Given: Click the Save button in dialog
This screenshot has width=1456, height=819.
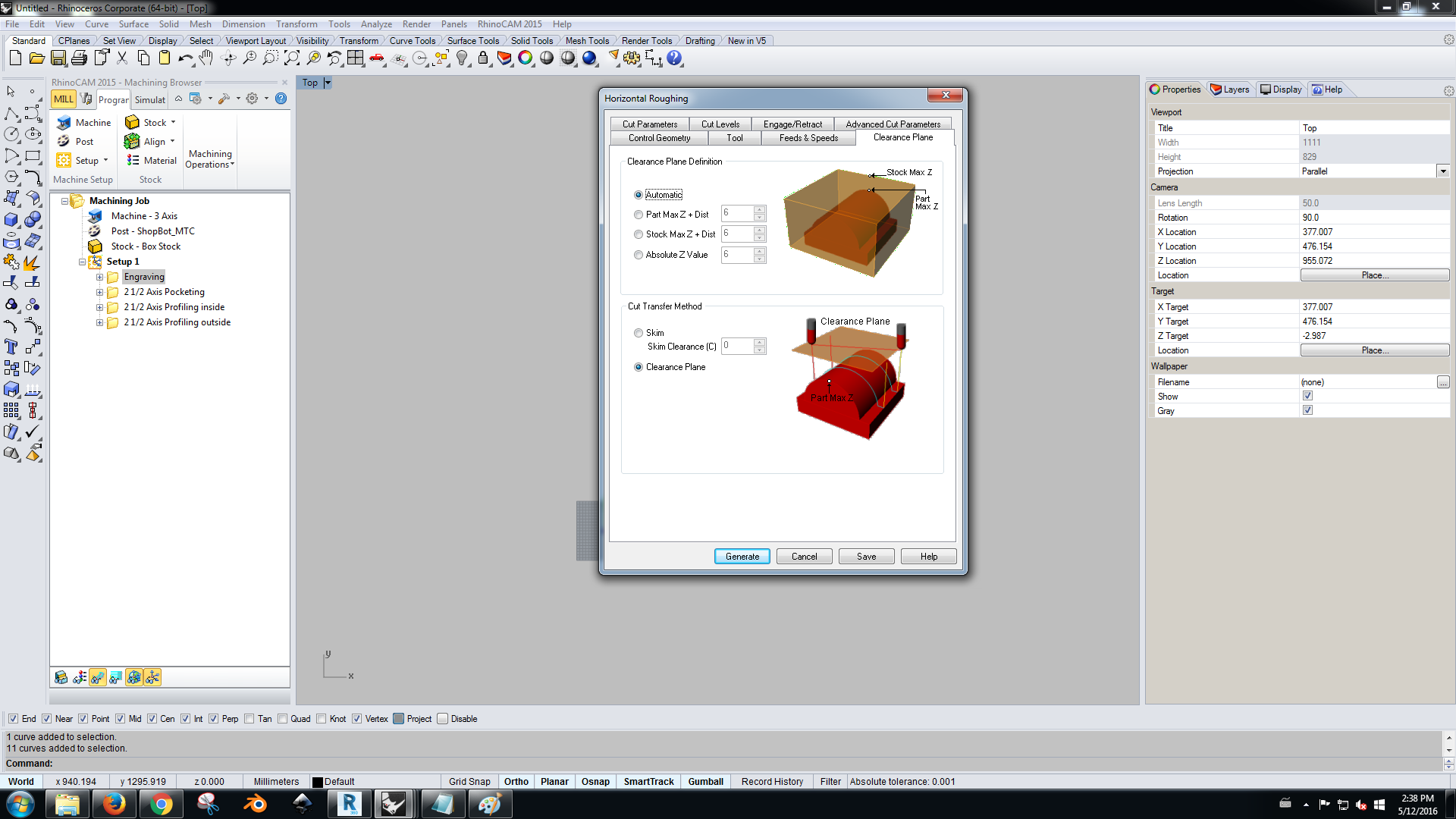Looking at the screenshot, I should [x=867, y=557].
